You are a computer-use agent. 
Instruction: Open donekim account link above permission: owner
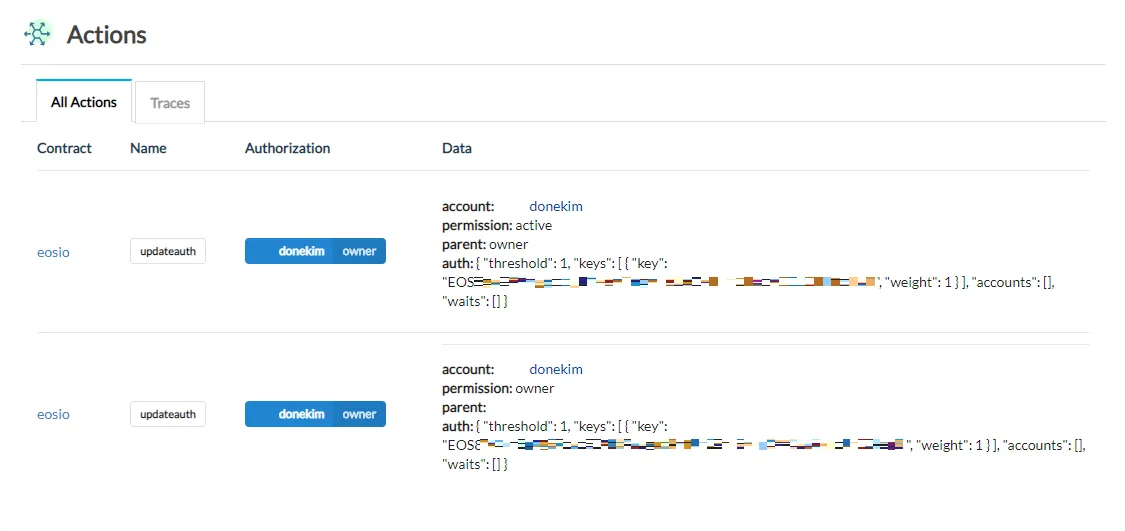[x=556, y=370]
